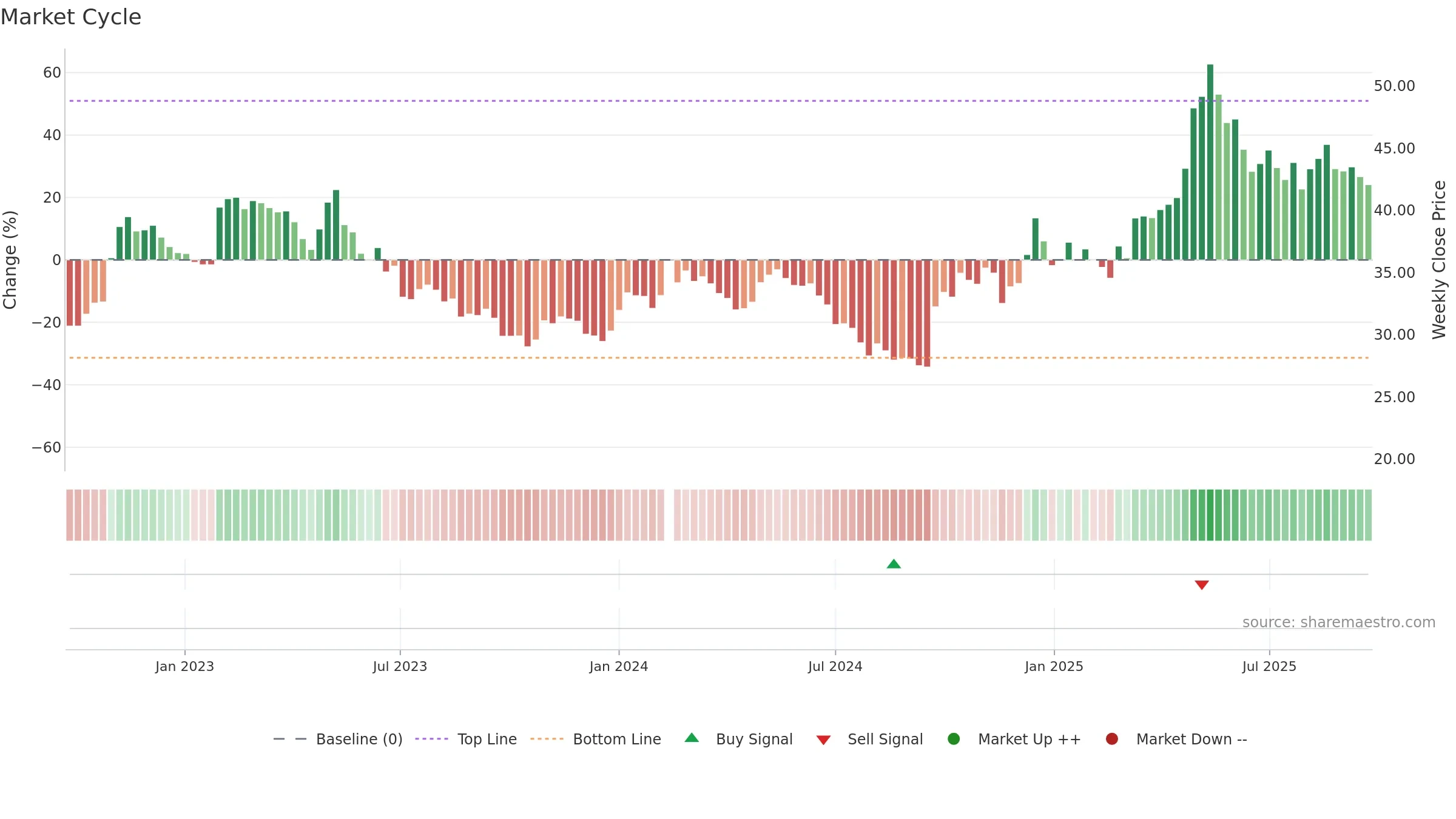Toggle the Market Down -- legend entry
Screen dimensions: 1456x819
pos(1176,739)
